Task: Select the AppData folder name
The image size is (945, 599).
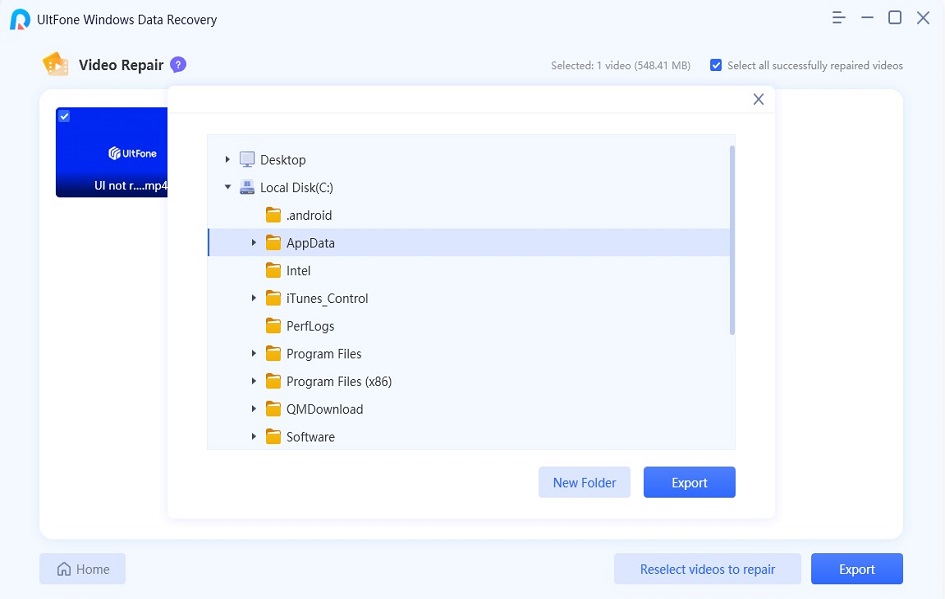Action: coord(310,243)
